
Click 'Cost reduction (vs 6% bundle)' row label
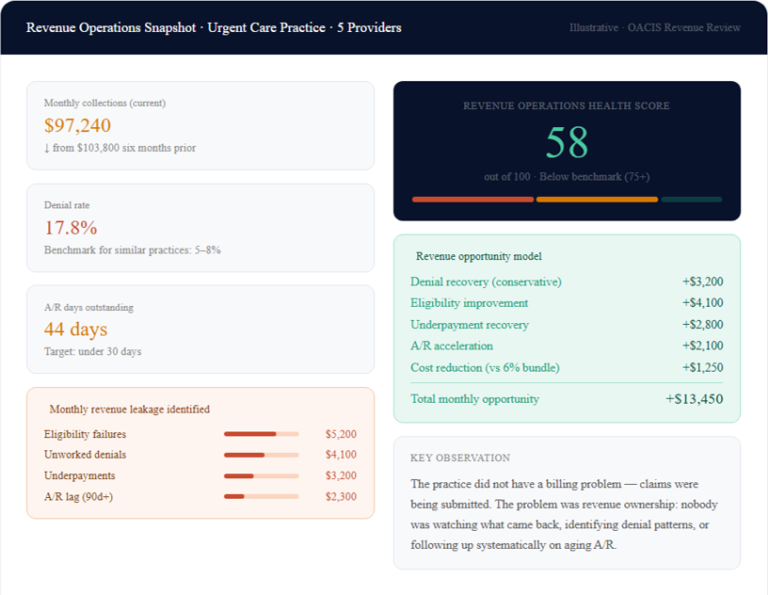(x=485, y=368)
